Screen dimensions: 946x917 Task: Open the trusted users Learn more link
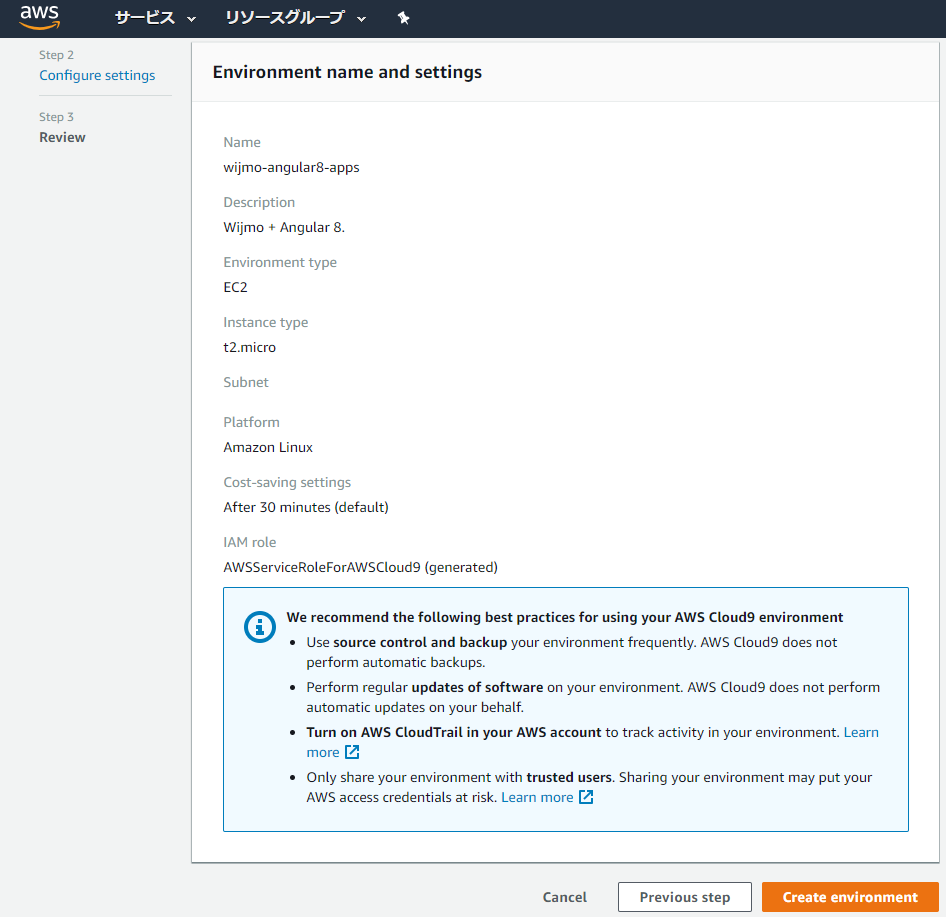pos(537,798)
